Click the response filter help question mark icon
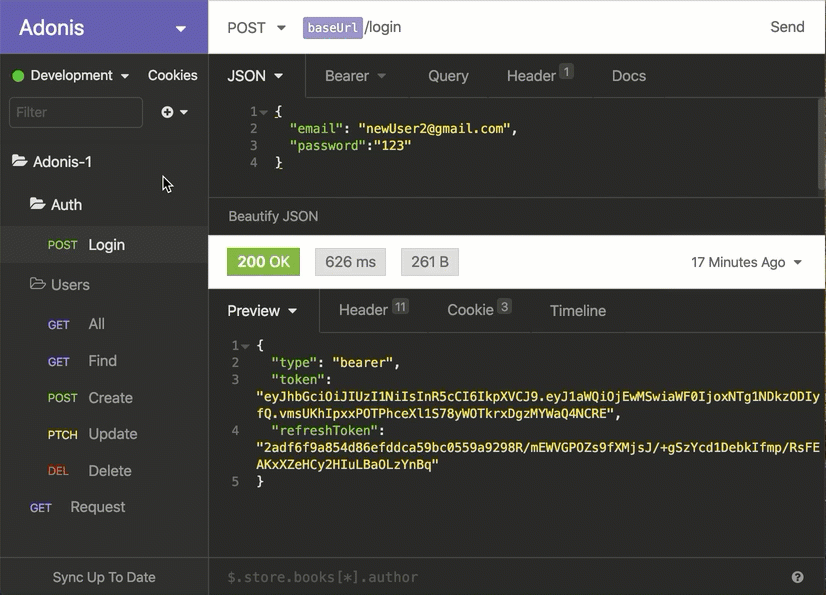The height and width of the screenshot is (595, 826). [x=797, y=576]
